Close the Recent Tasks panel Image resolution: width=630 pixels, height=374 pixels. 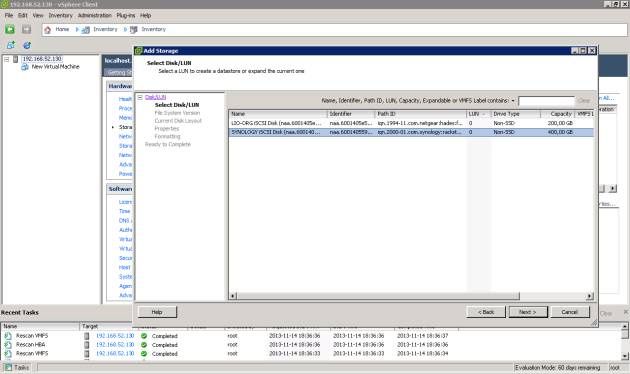coord(626,312)
